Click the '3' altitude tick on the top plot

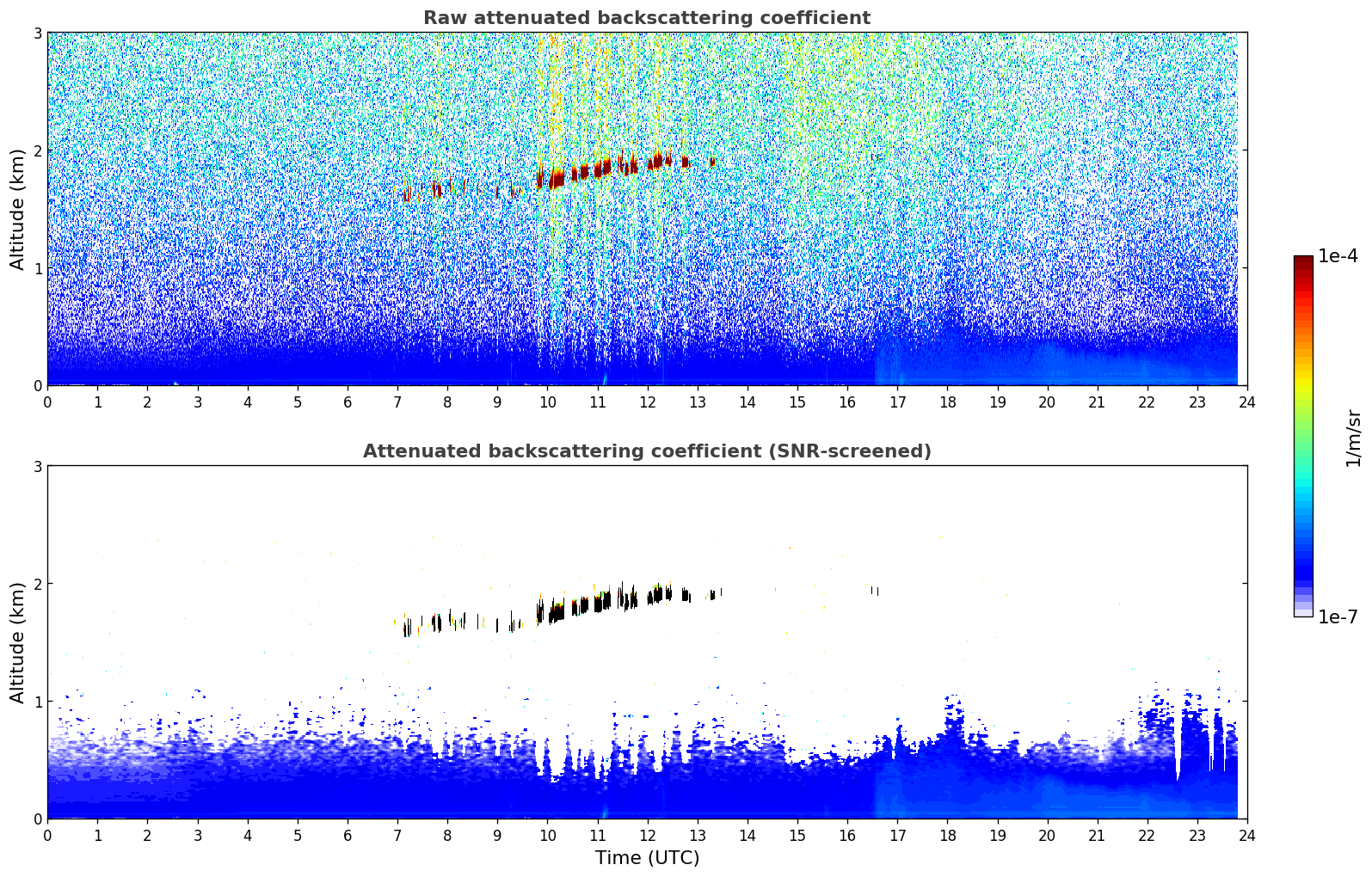coord(37,33)
